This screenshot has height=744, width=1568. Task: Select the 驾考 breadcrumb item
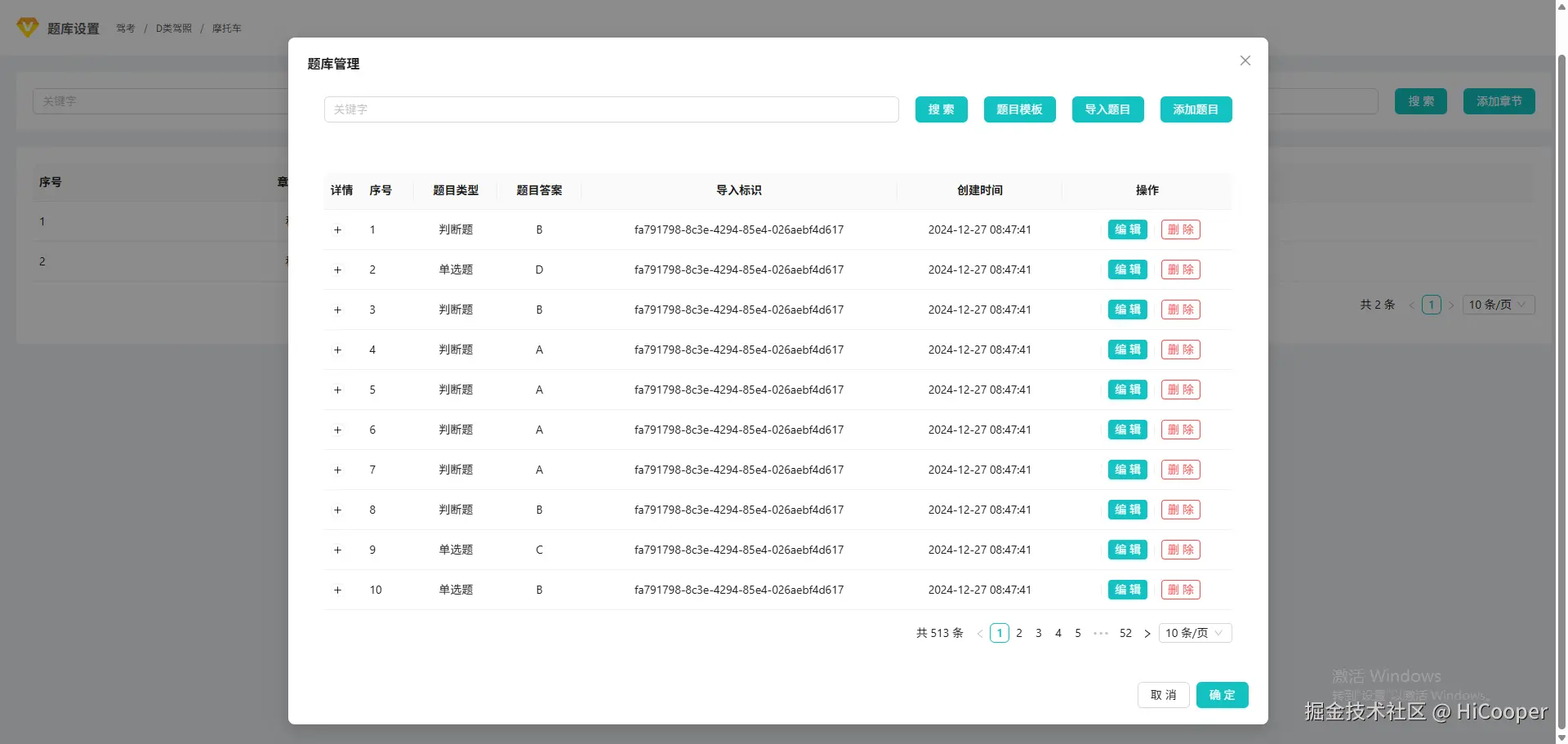coord(125,28)
